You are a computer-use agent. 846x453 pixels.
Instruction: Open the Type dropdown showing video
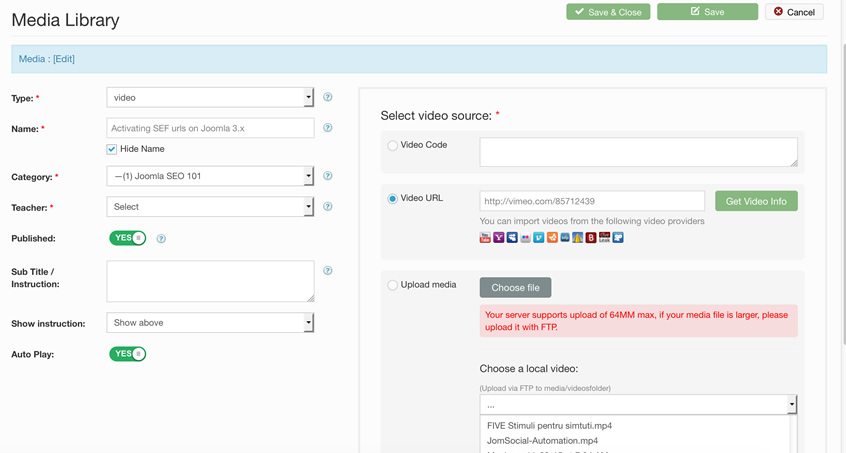[x=210, y=98]
